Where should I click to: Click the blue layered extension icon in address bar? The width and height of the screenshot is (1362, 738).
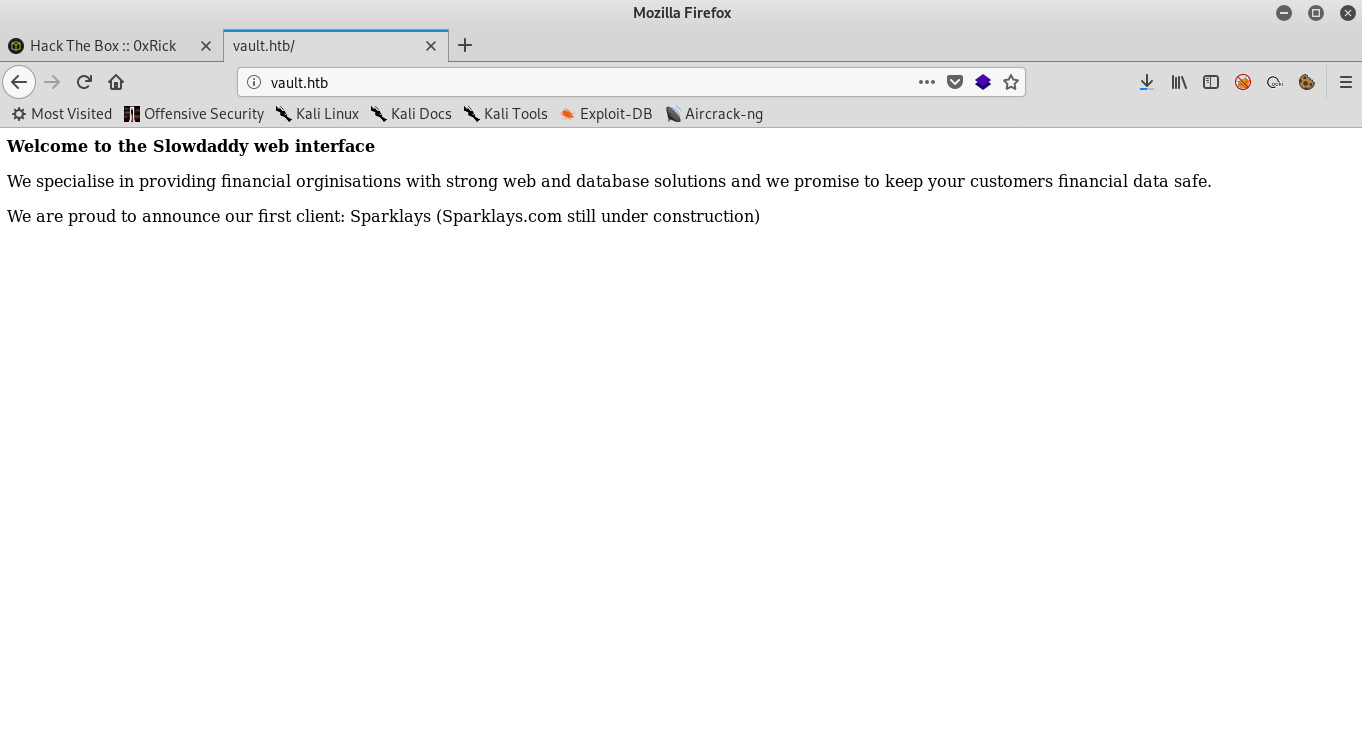(x=983, y=82)
